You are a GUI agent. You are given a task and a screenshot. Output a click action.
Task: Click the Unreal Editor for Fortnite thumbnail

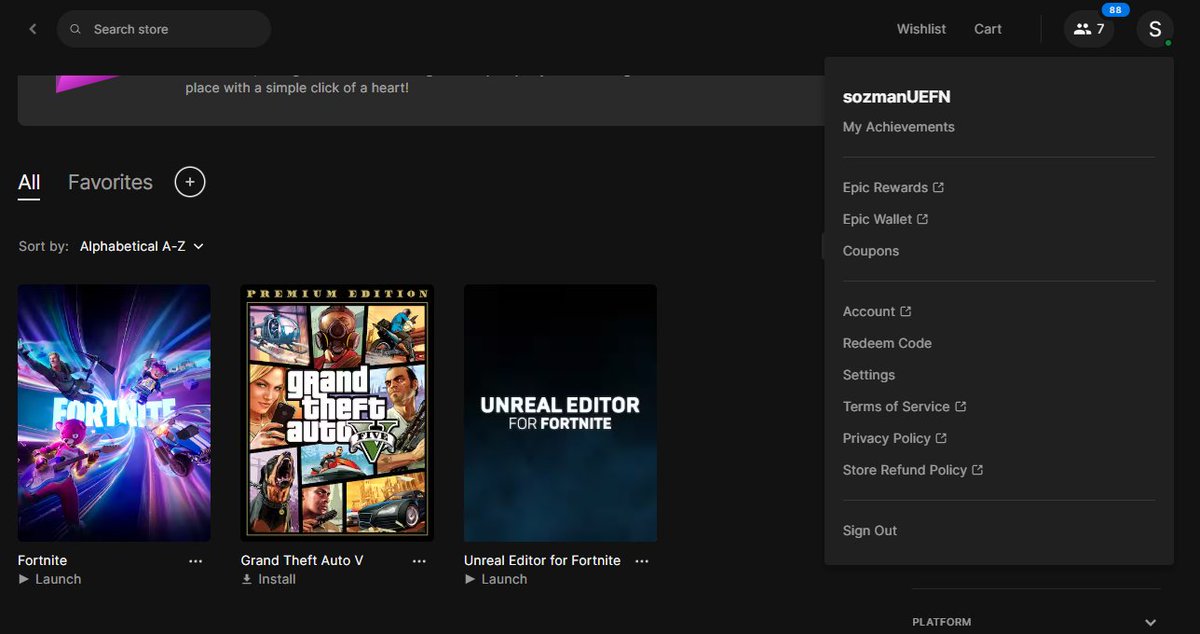(x=560, y=413)
